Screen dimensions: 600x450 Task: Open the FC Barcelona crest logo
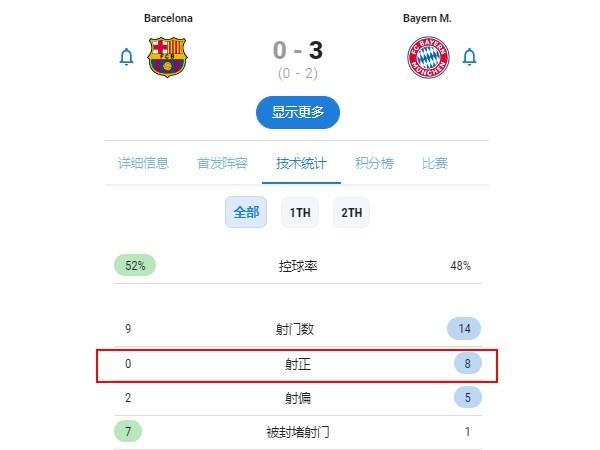click(167, 57)
